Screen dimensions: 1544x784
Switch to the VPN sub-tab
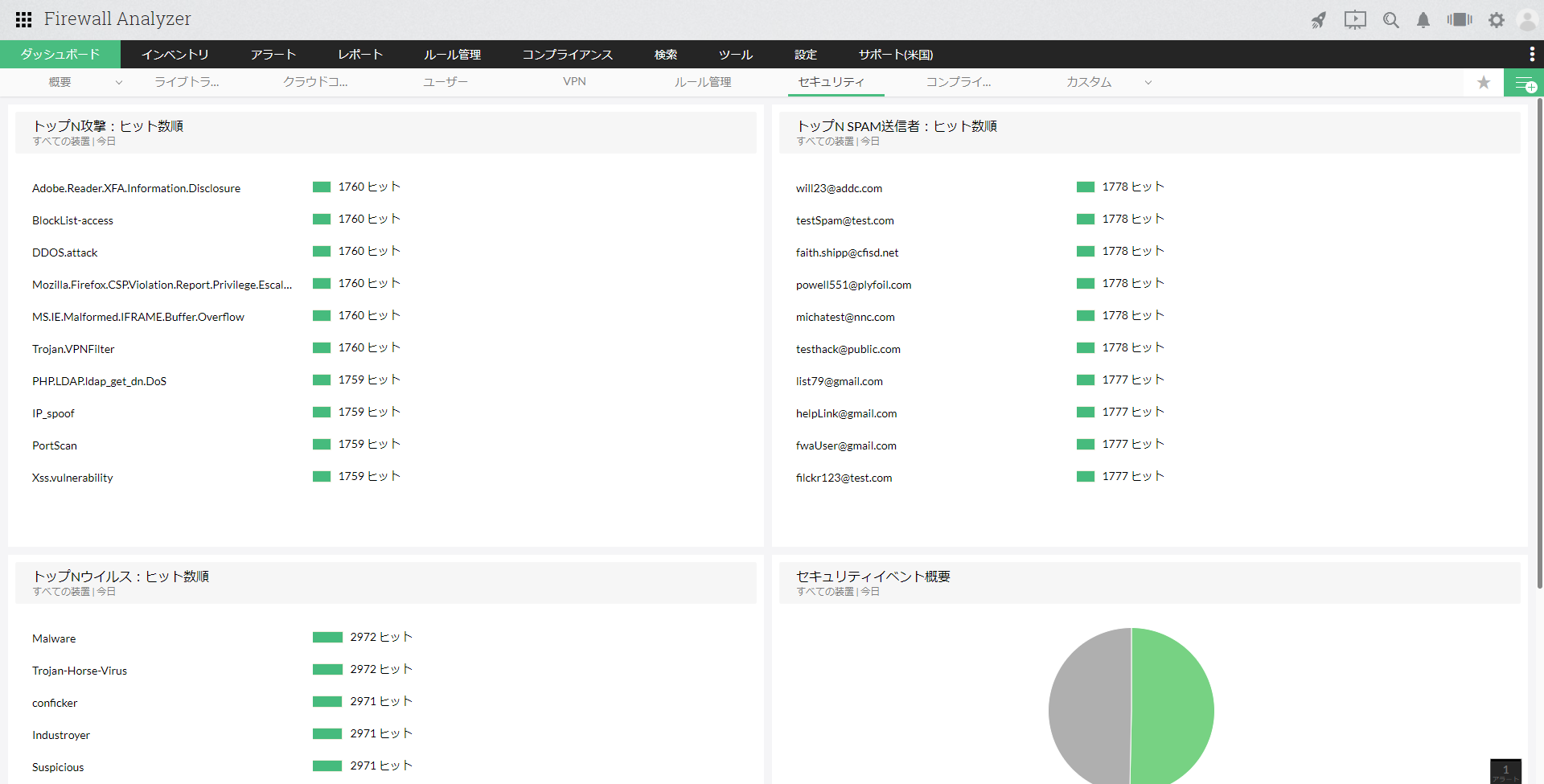[x=574, y=82]
